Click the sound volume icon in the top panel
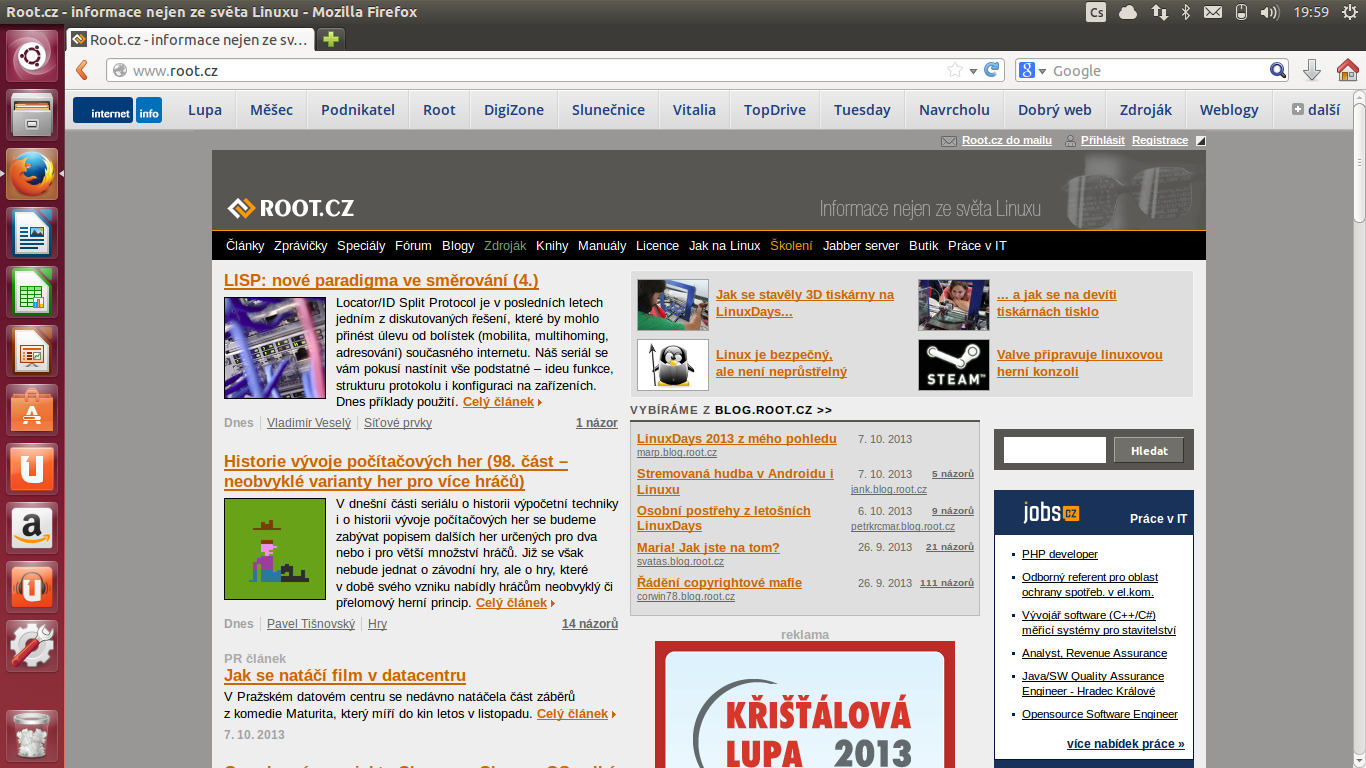This screenshot has height=768, width=1366. tap(1268, 12)
